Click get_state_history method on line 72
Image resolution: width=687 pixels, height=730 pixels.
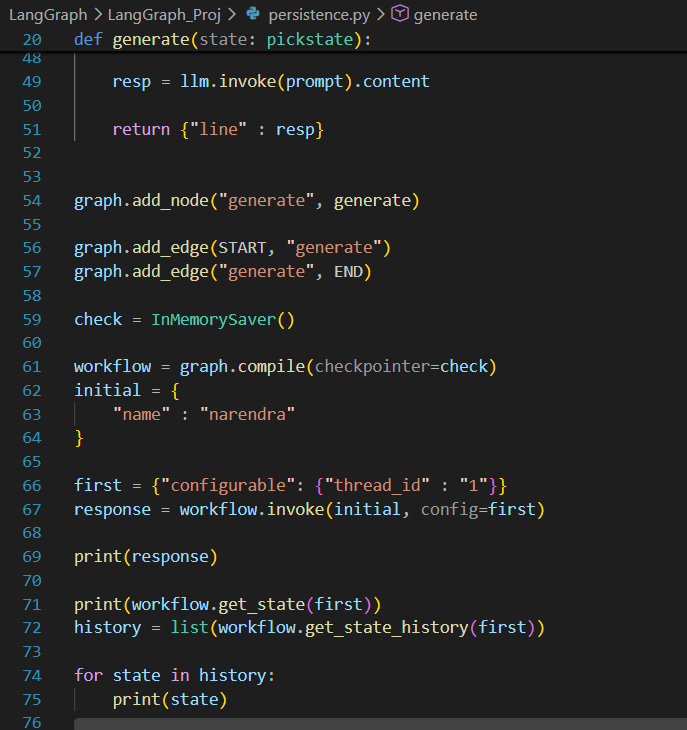coord(387,628)
